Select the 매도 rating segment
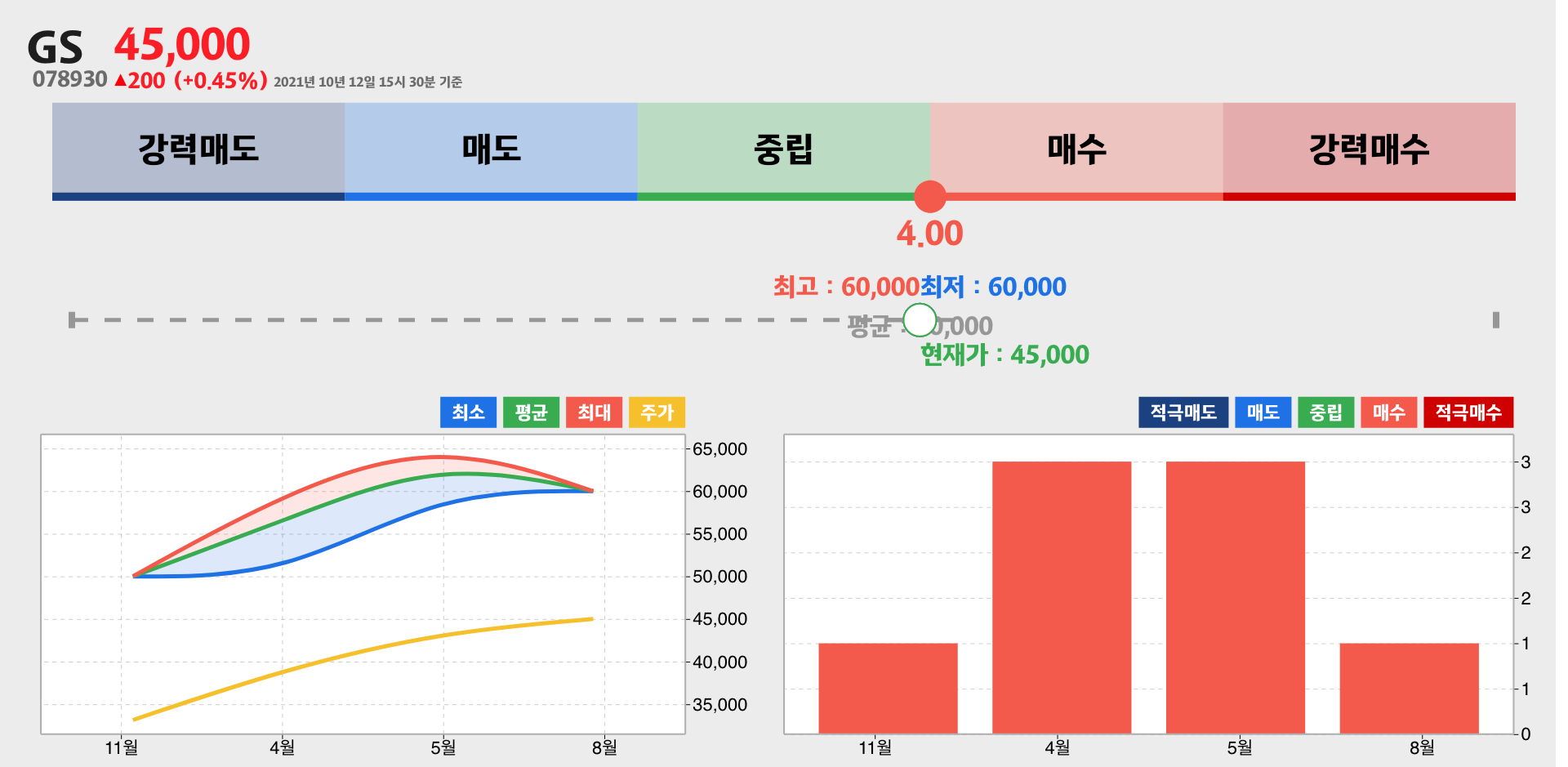This screenshot has width=1568, height=767. click(x=491, y=151)
